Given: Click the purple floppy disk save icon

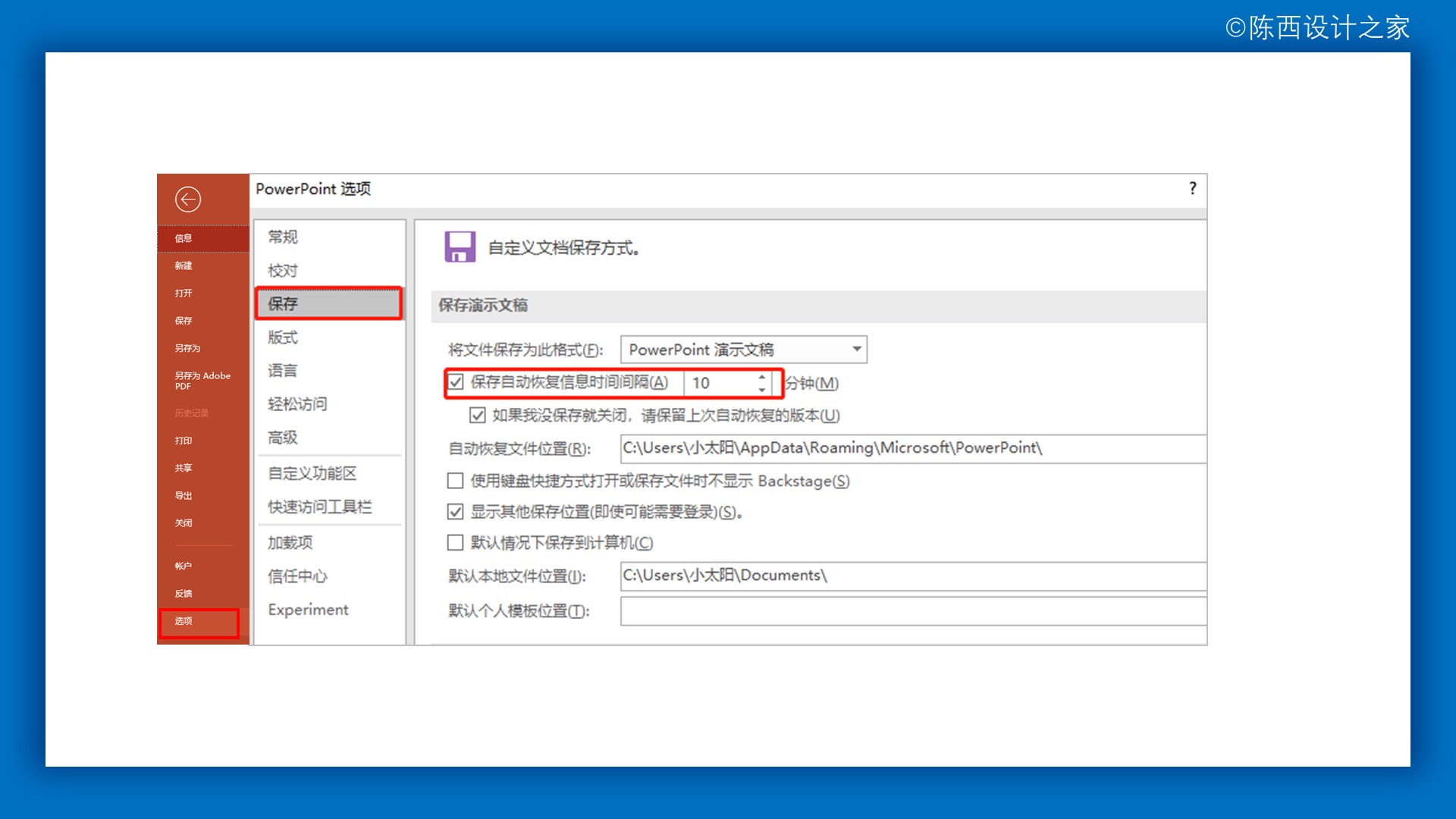Looking at the screenshot, I should click(460, 247).
